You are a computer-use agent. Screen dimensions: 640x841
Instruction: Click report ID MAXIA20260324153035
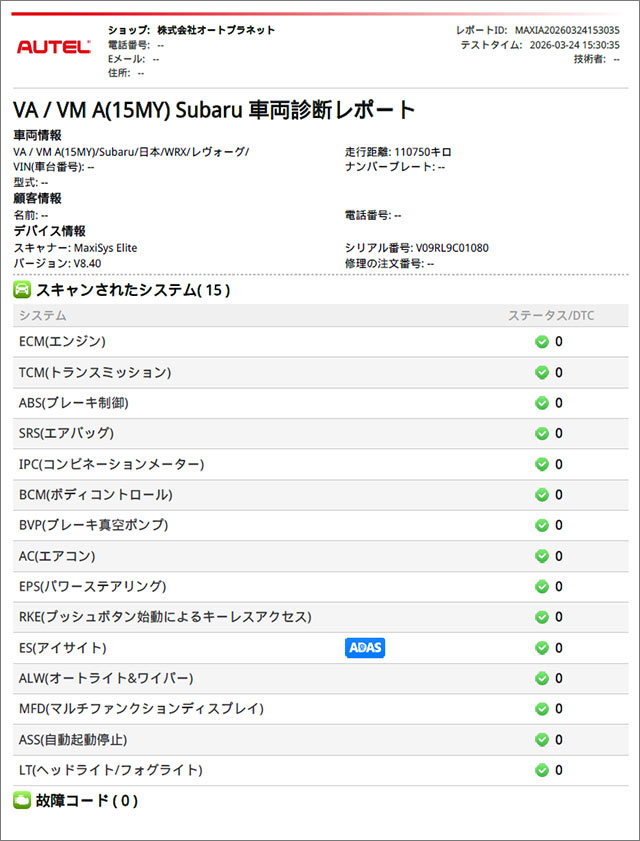567,30
